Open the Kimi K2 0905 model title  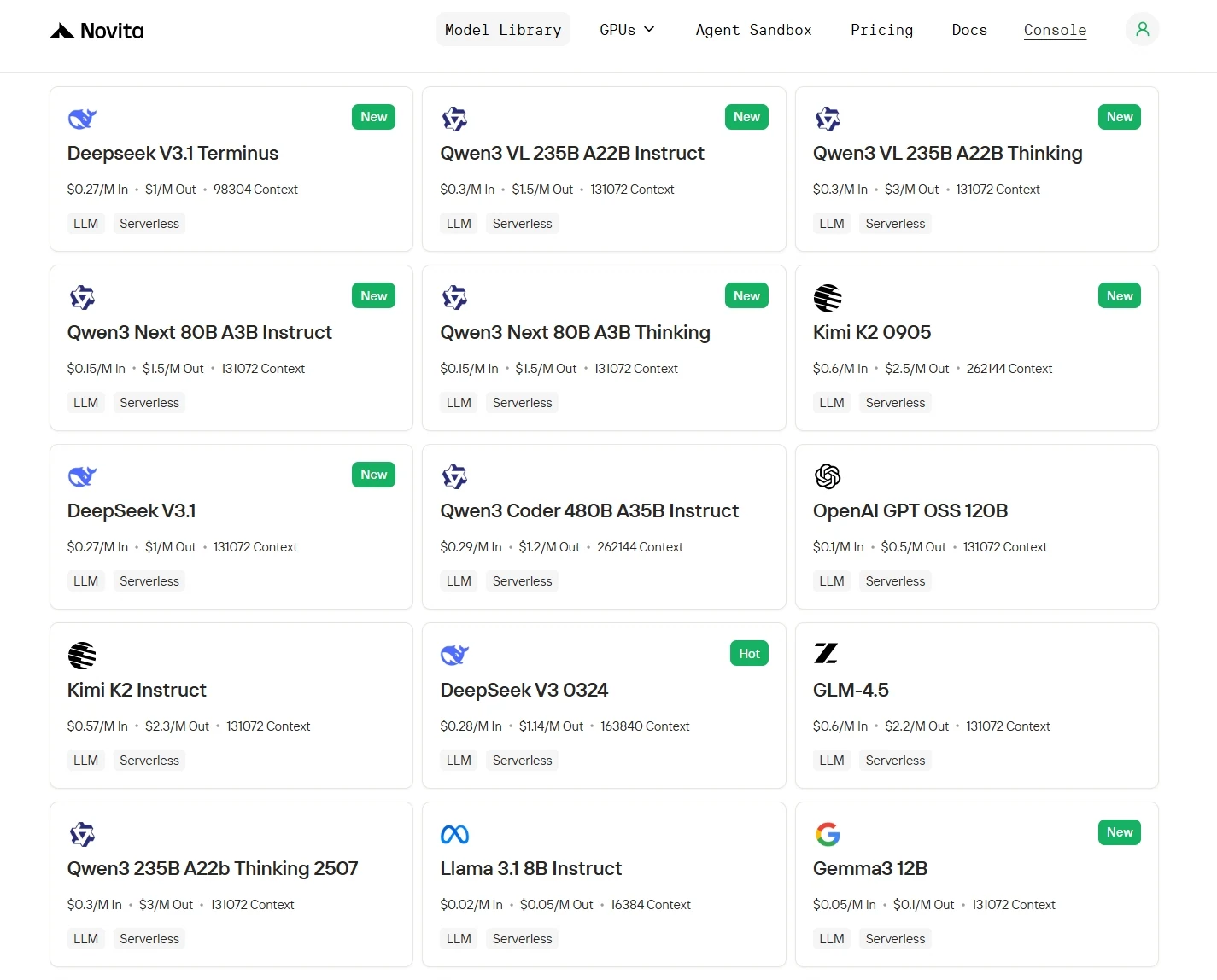tap(872, 333)
